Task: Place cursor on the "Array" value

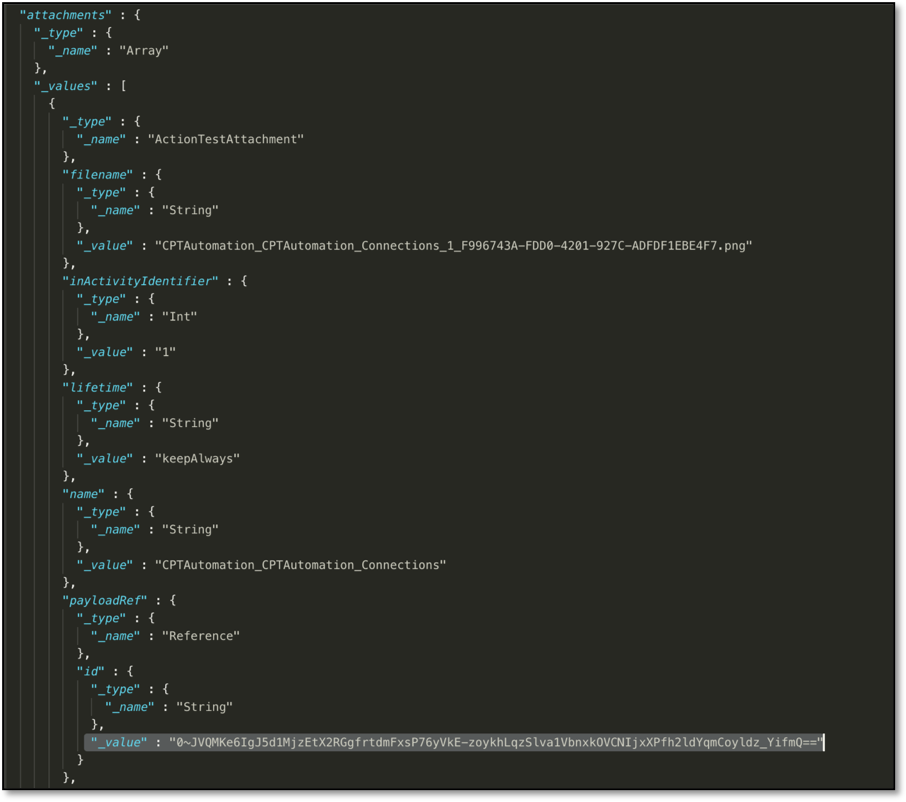Action: (x=144, y=50)
